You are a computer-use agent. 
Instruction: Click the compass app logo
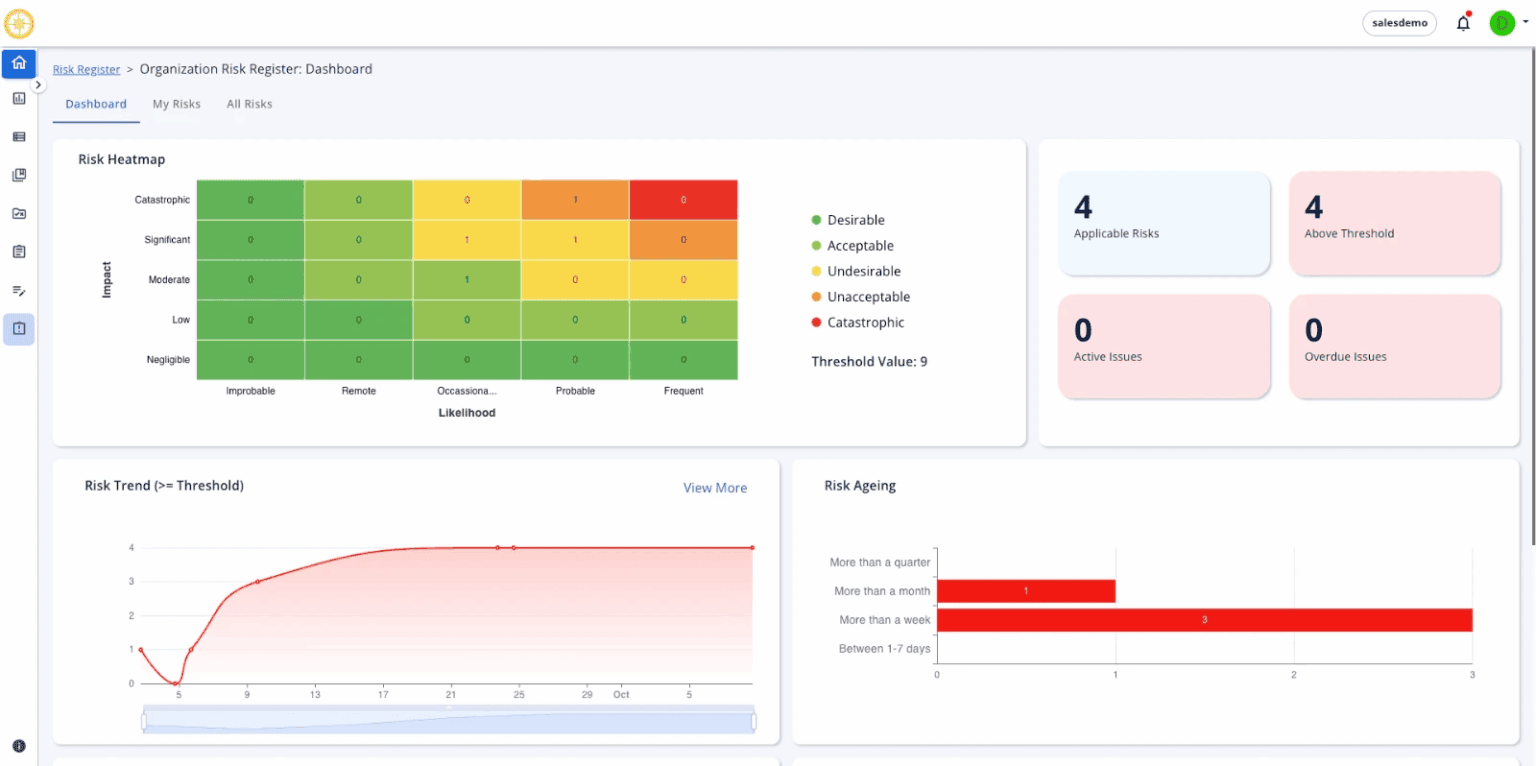[19, 23]
